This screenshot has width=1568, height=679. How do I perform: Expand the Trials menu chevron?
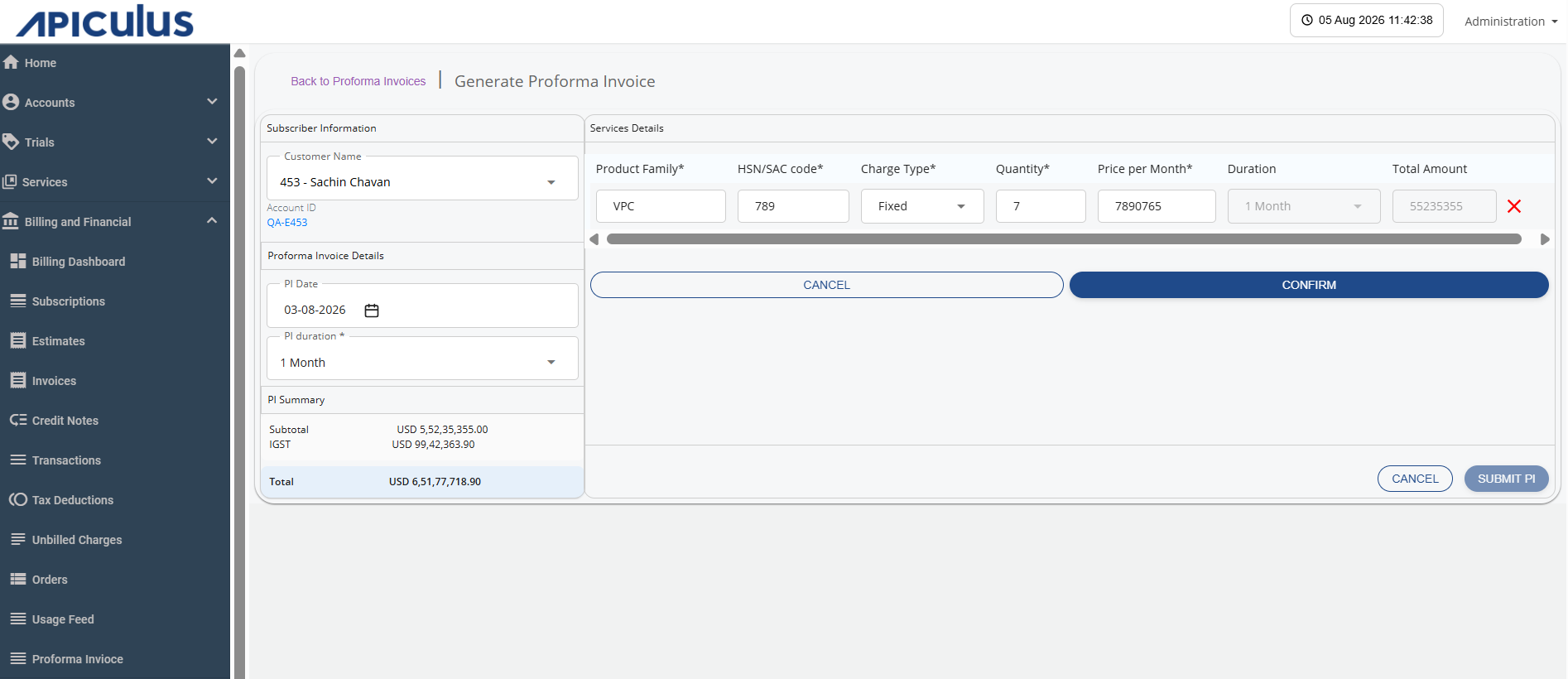(x=212, y=141)
